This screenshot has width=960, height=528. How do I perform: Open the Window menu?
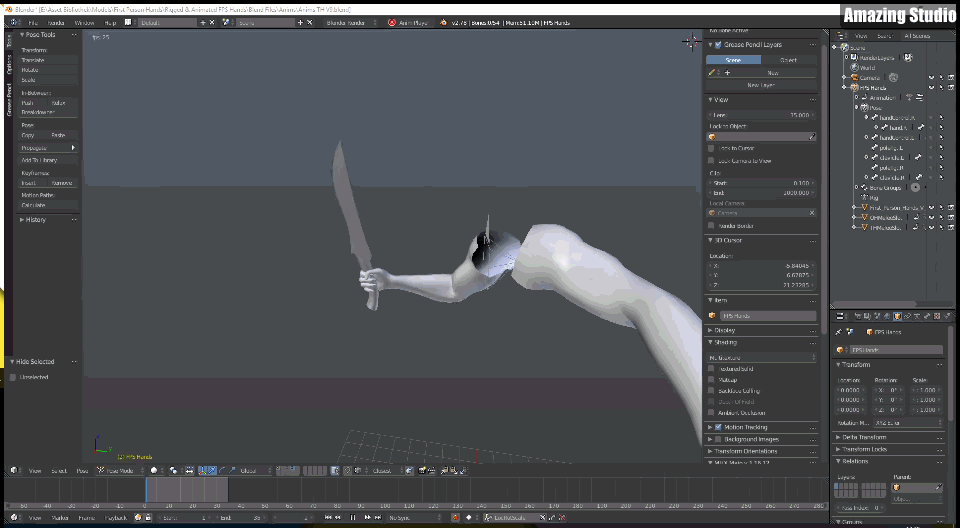point(85,21)
